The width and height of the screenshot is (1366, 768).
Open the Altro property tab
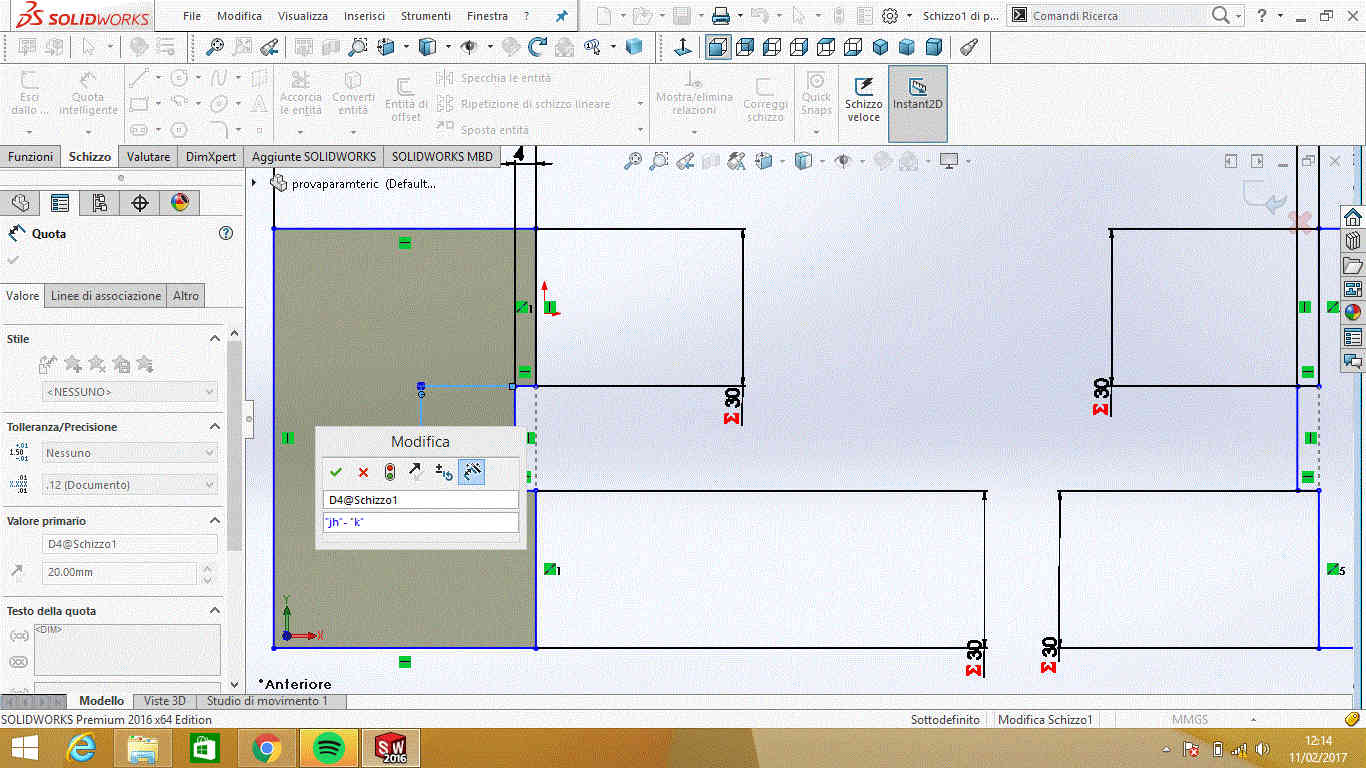(186, 295)
